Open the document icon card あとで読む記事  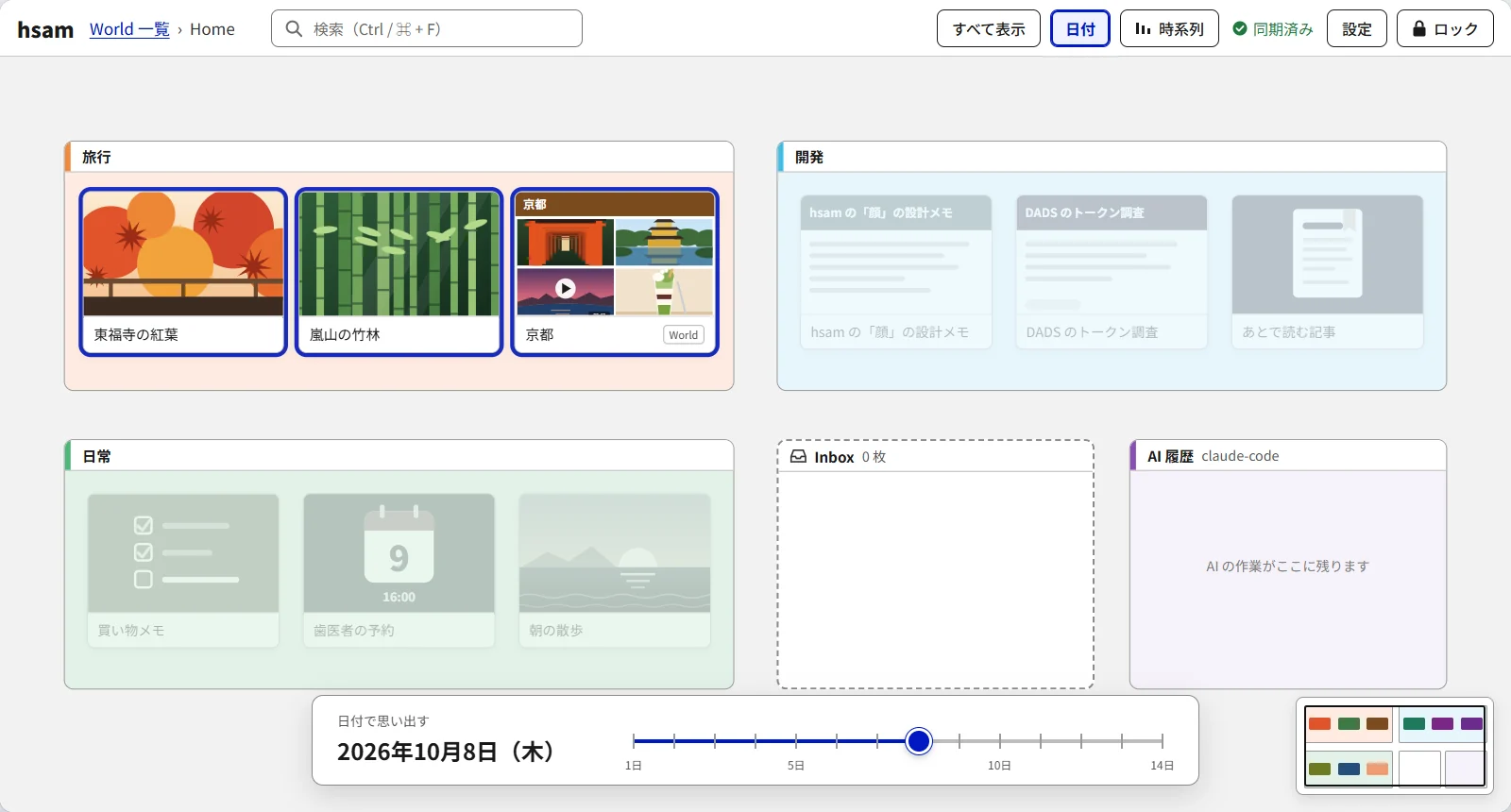(1327, 272)
